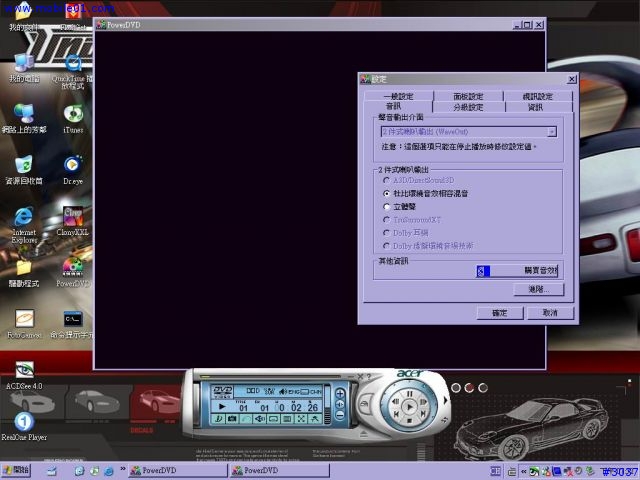
Task: Click the 確定 button
Action: coord(500,313)
